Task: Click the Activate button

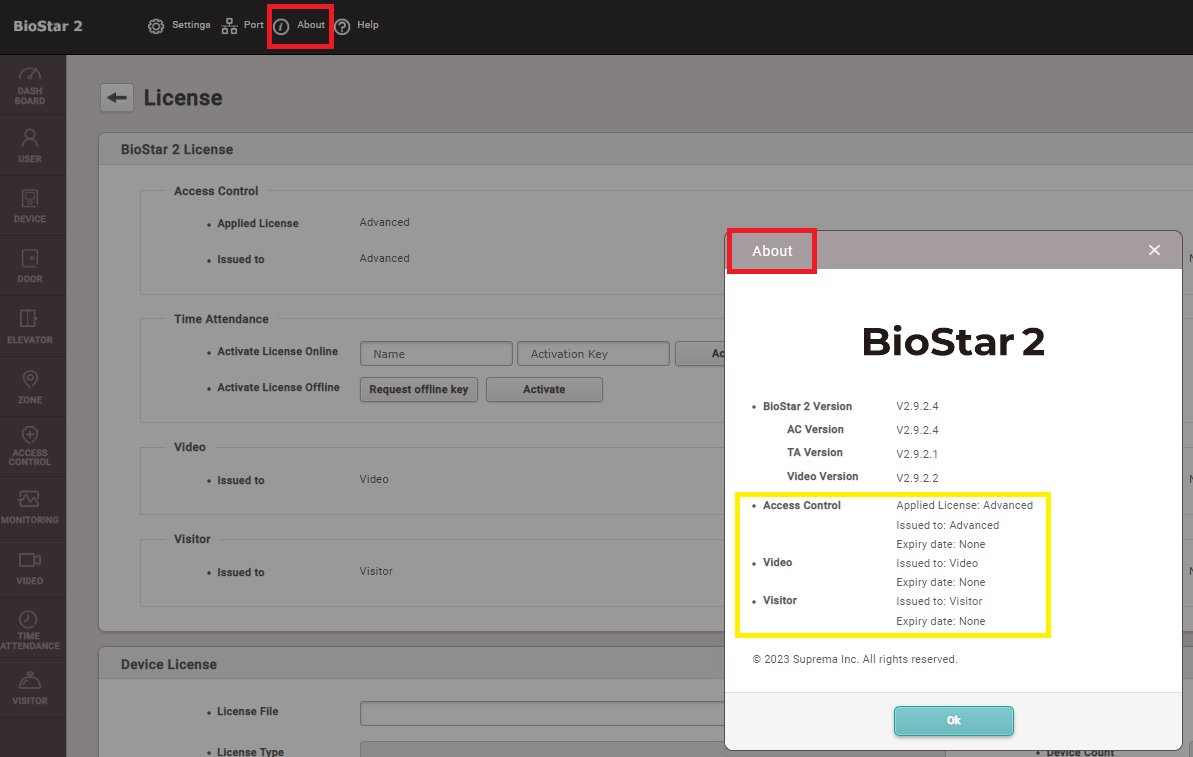Action: tap(544, 390)
